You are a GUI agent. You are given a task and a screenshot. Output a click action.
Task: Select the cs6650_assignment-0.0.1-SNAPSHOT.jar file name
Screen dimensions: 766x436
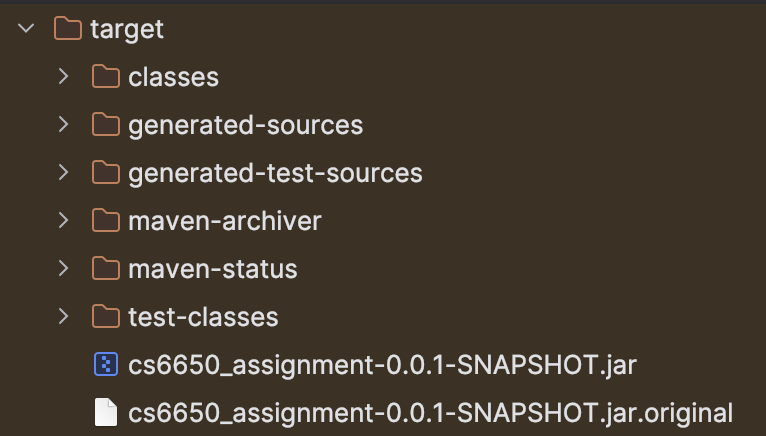[x=382, y=365]
